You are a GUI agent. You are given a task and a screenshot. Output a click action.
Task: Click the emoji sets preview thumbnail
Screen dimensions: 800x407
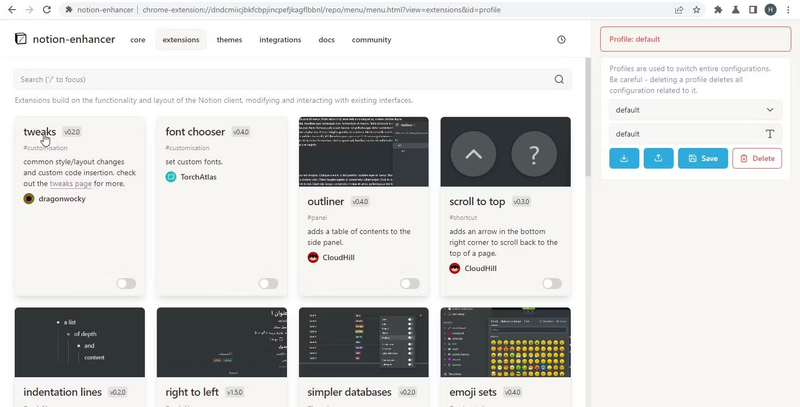point(506,342)
